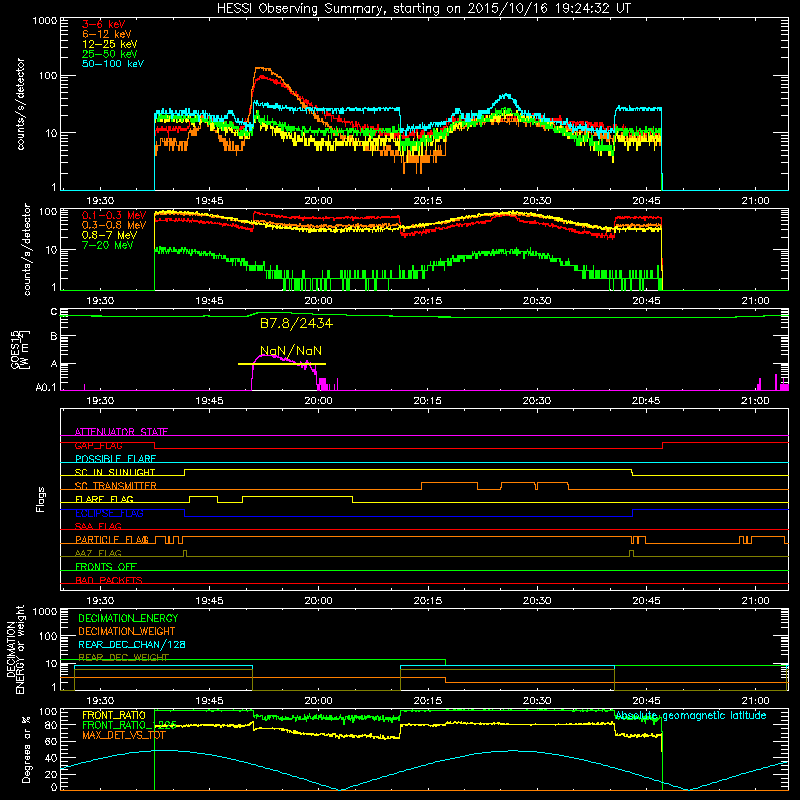Select the yellow flare interval bar in GOES panel
Image resolution: width=800 pixels, height=800 pixels.
tap(282, 364)
